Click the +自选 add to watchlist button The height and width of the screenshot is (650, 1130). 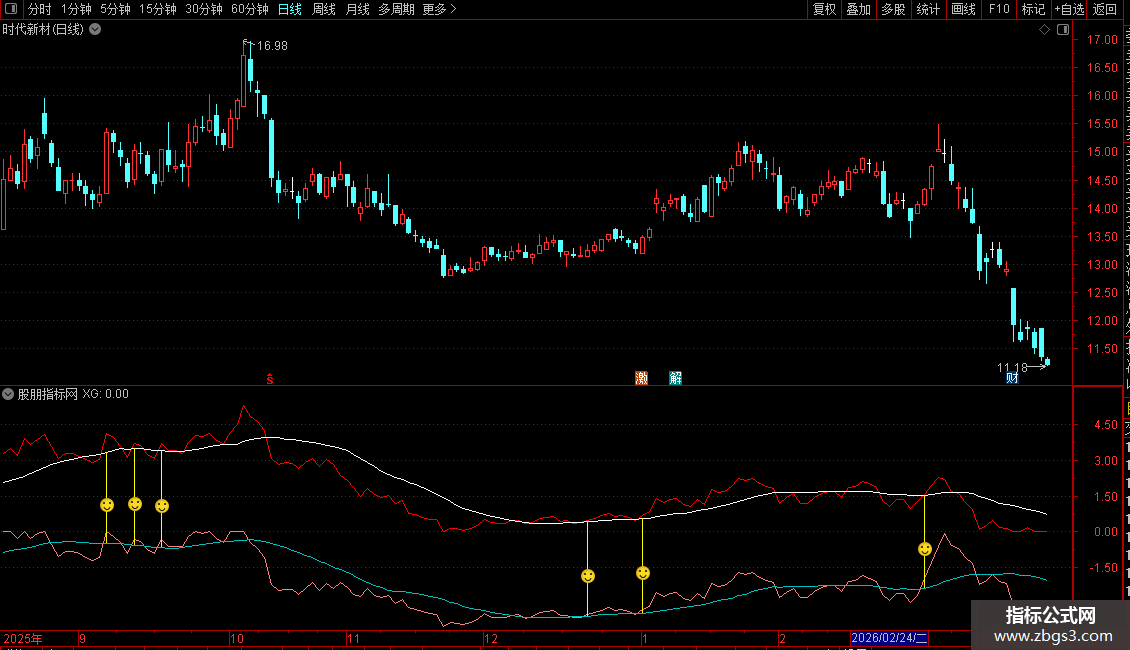click(x=1068, y=10)
